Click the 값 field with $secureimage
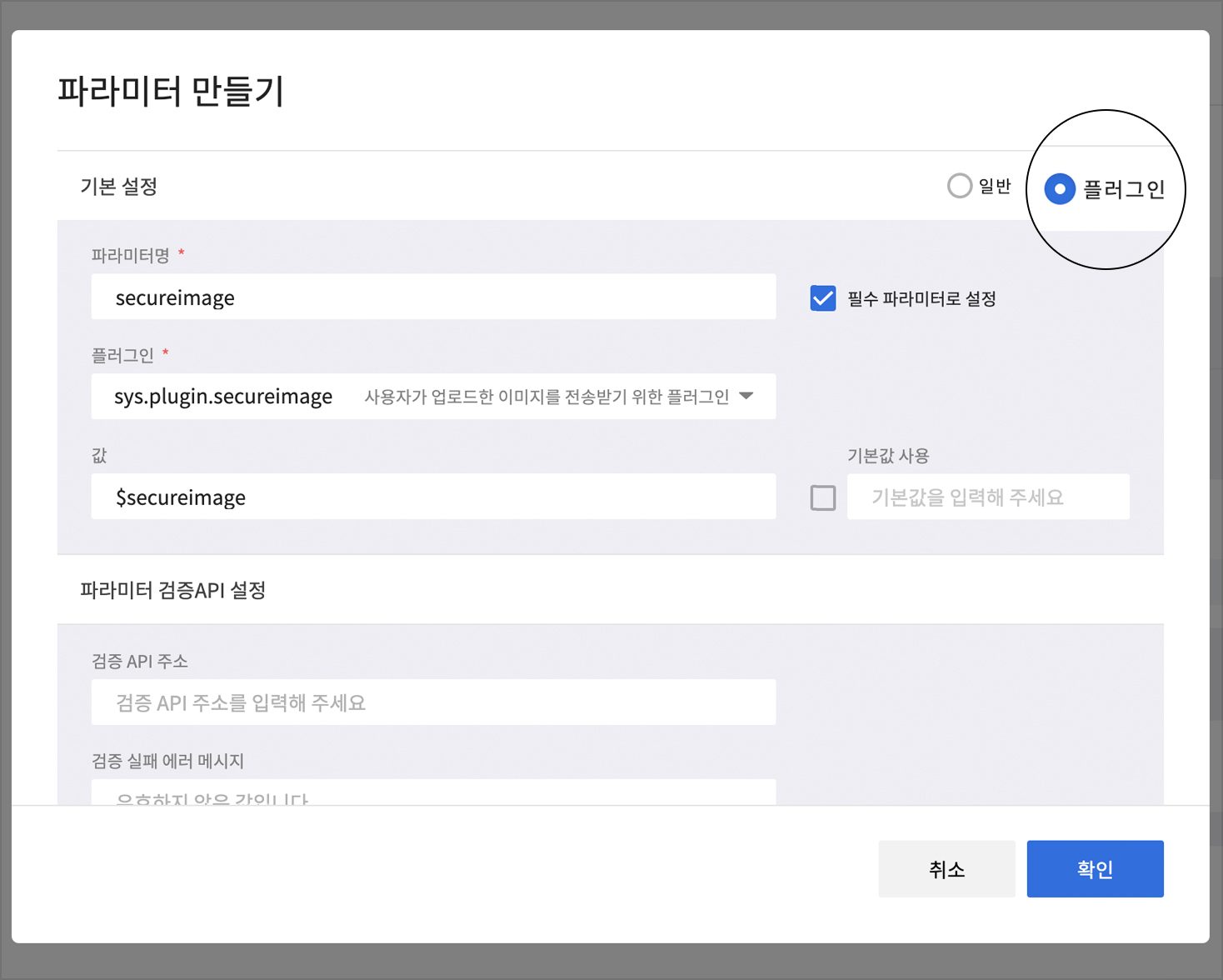This screenshot has width=1223, height=980. (433, 497)
